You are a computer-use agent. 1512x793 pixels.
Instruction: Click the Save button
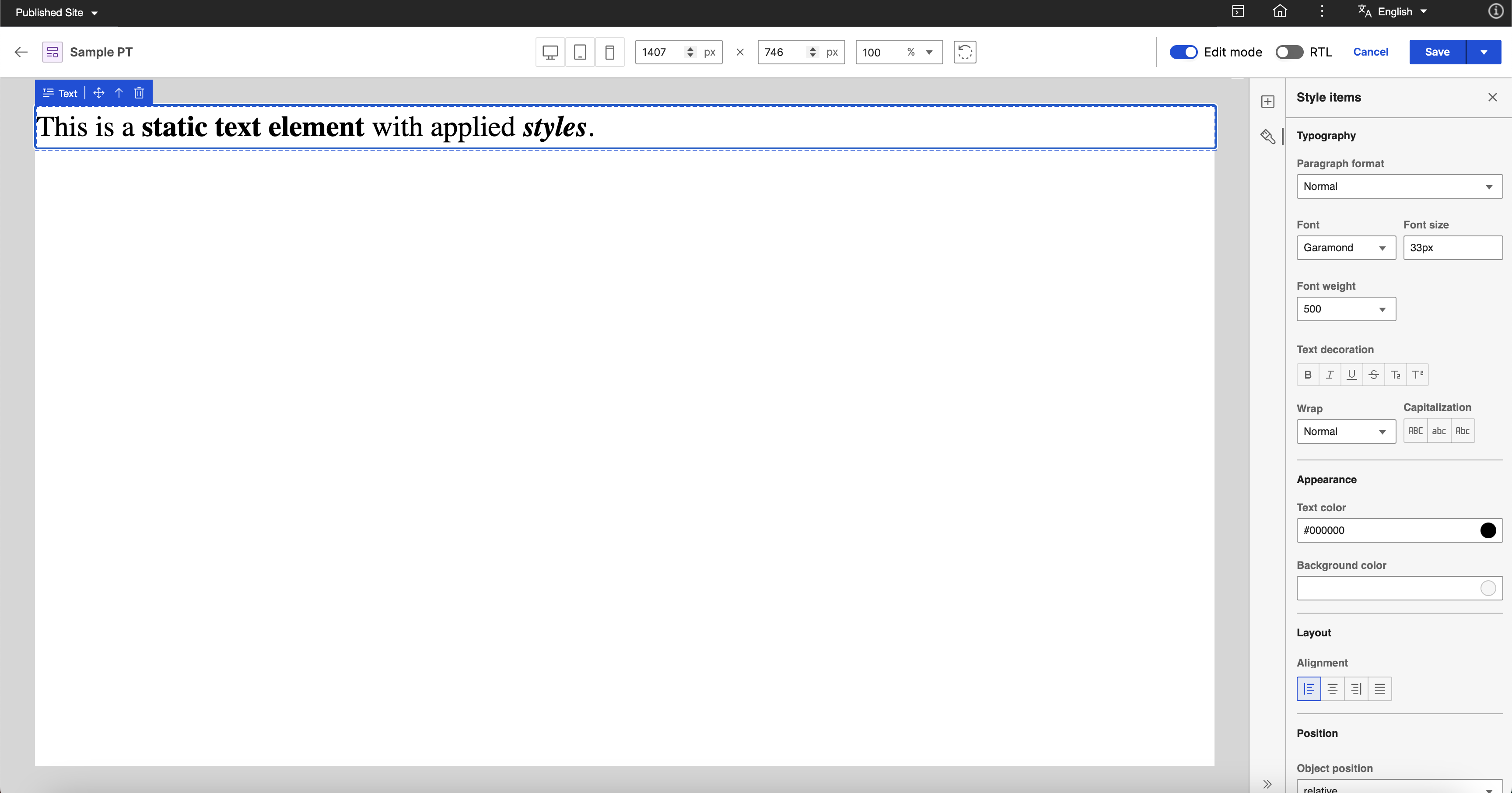click(1437, 52)
